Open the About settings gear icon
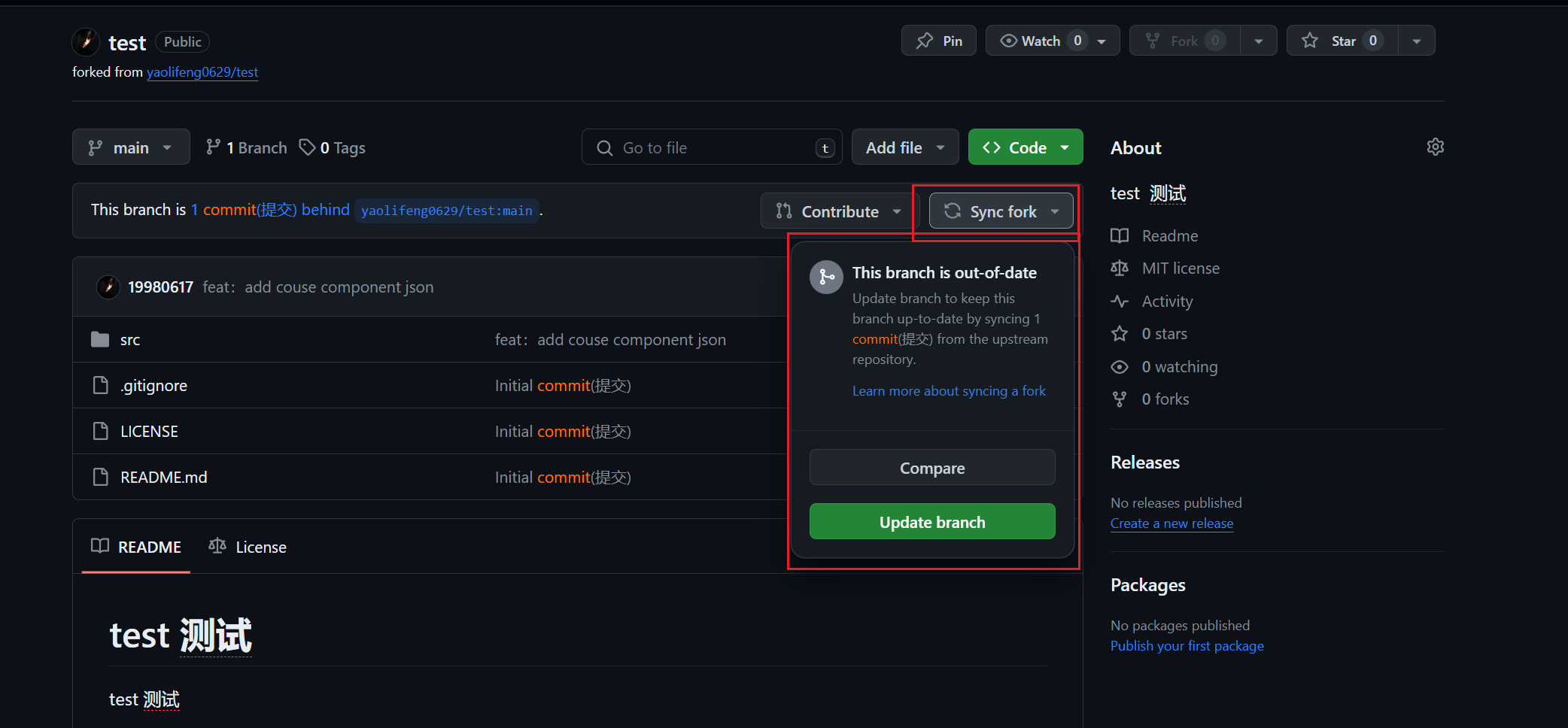The width and height of the screenshot is (1568, 728). point(1435,147)
